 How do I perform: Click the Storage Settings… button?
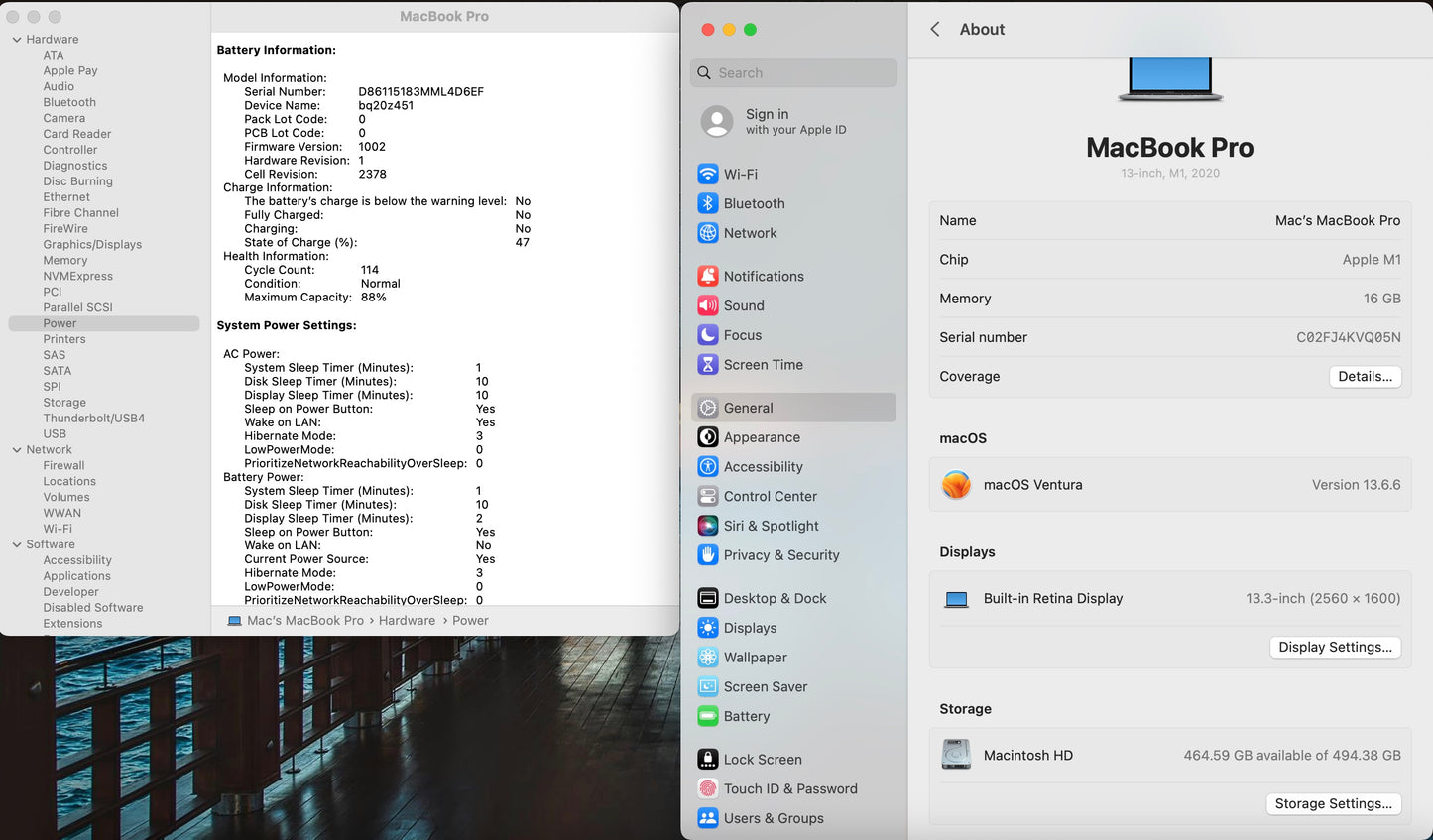tap(1333, 804)
